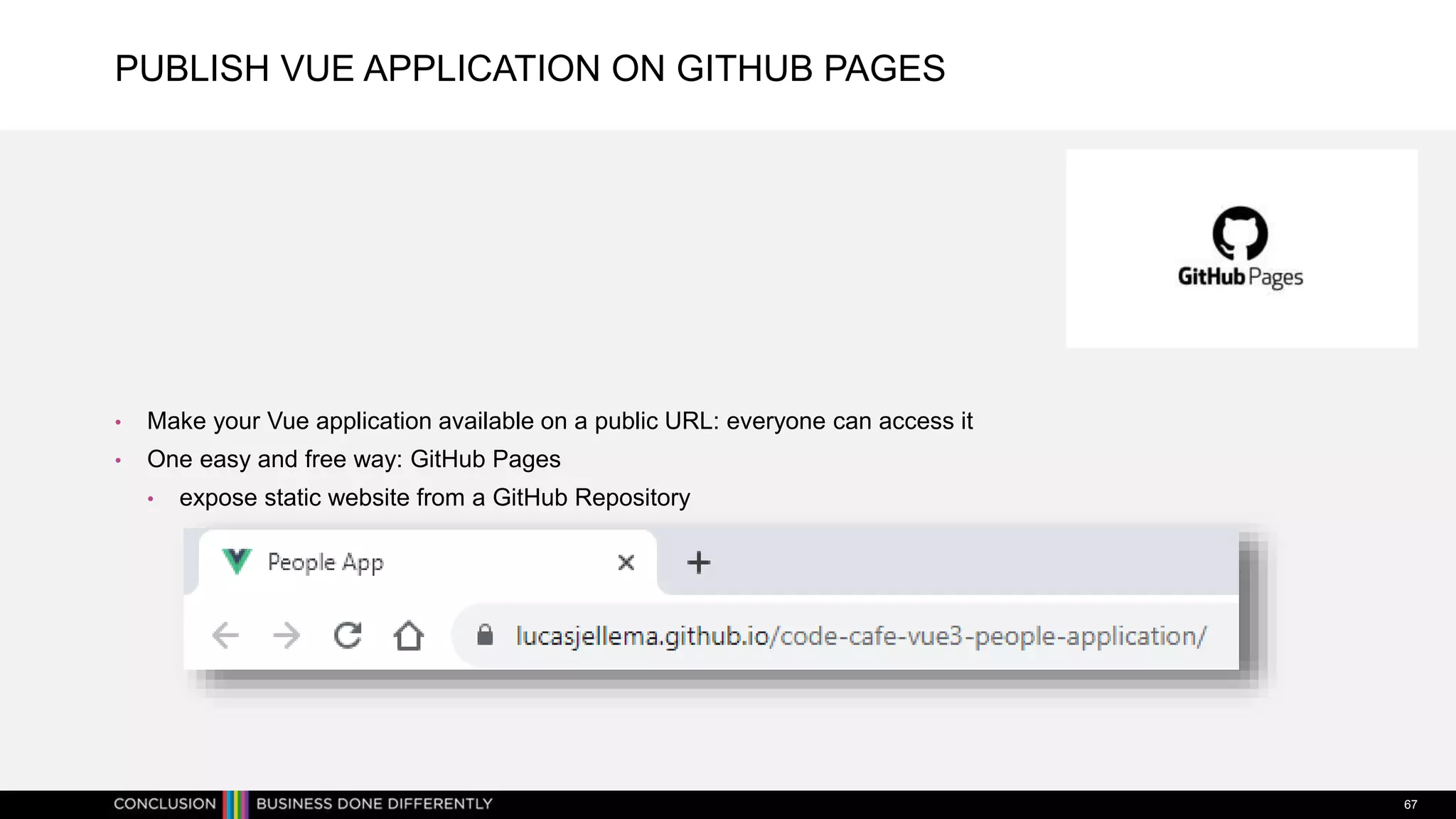
Task: Click the CONCLUSION footer logo text
Action: [165, 804]
